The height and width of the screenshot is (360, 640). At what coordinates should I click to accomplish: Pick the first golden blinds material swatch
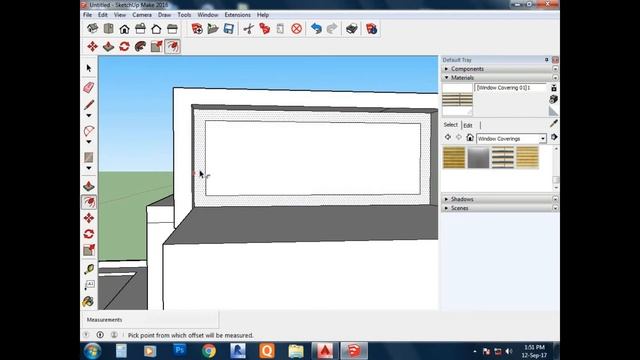[x=454, y=158]
